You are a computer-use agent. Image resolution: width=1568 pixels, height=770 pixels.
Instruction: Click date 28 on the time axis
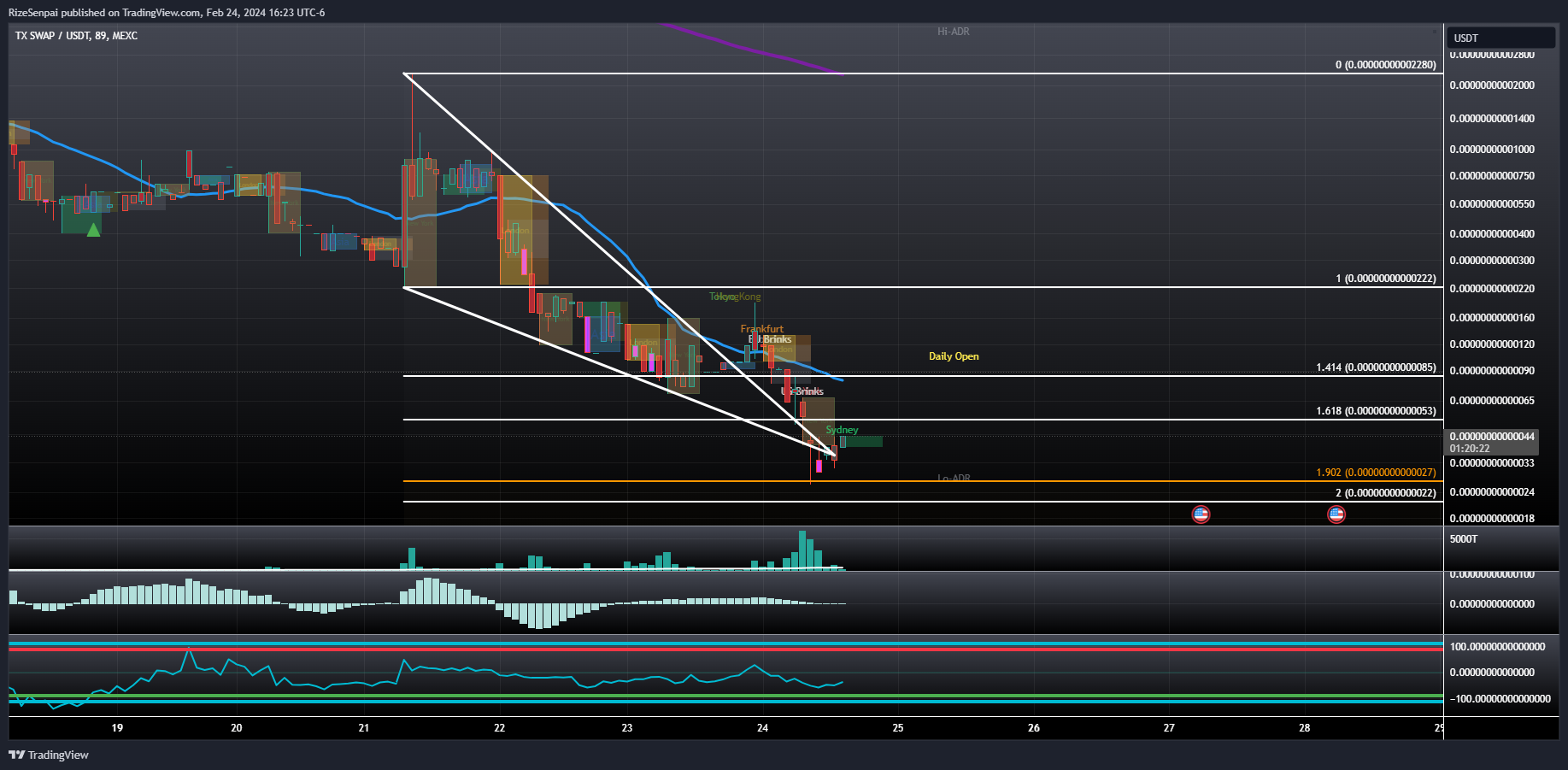coord(1305,728)
